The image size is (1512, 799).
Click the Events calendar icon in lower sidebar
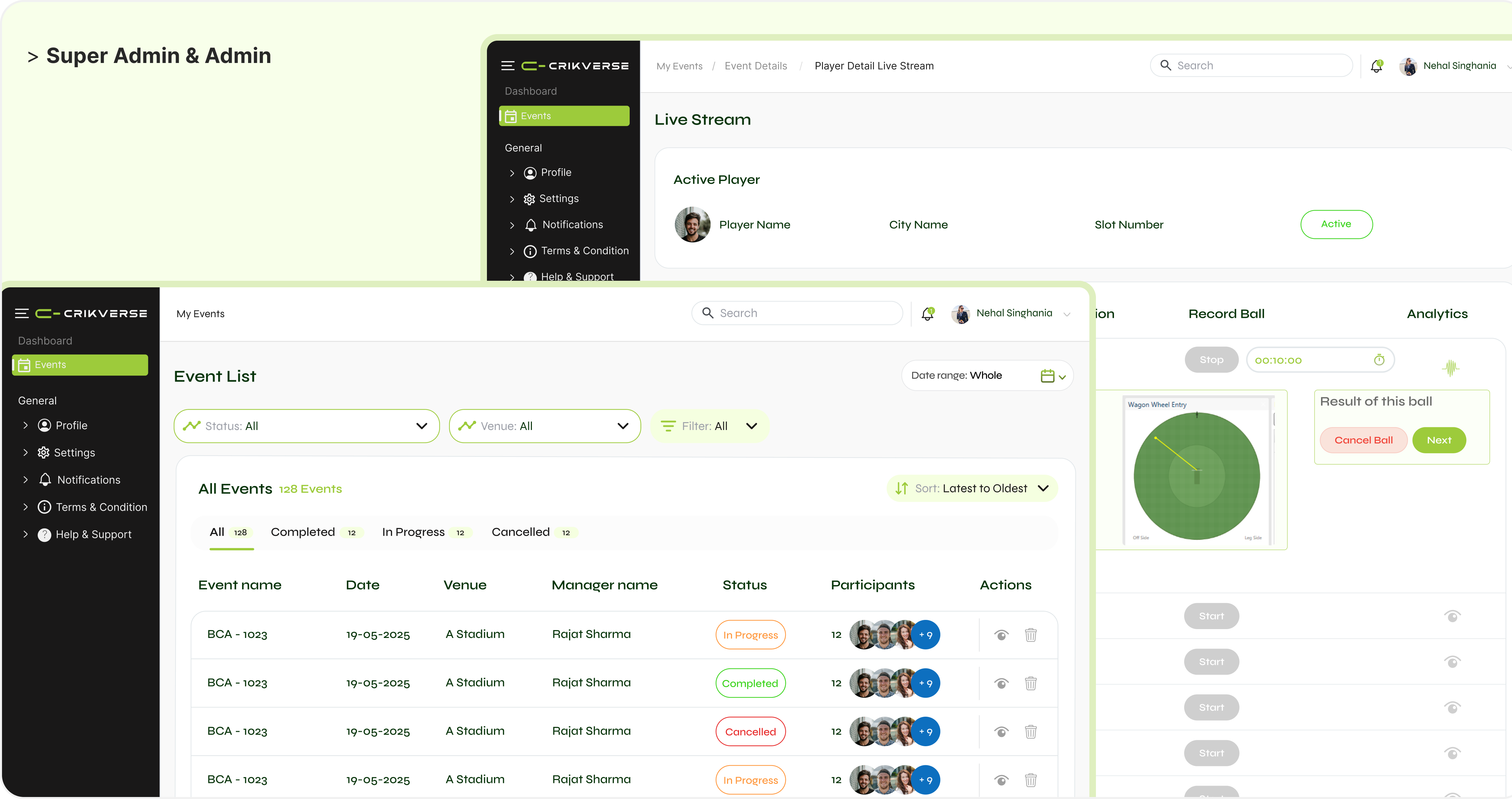point(24,365)
